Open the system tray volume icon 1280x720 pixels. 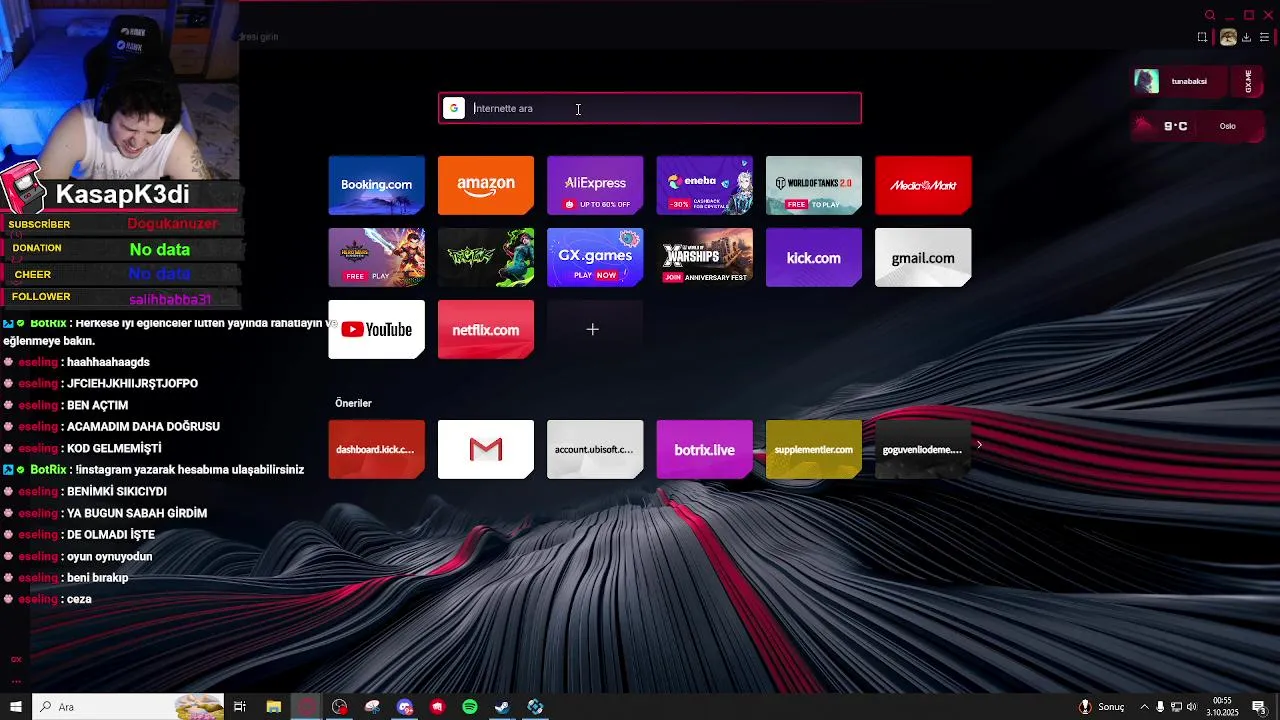(1191, 707)
